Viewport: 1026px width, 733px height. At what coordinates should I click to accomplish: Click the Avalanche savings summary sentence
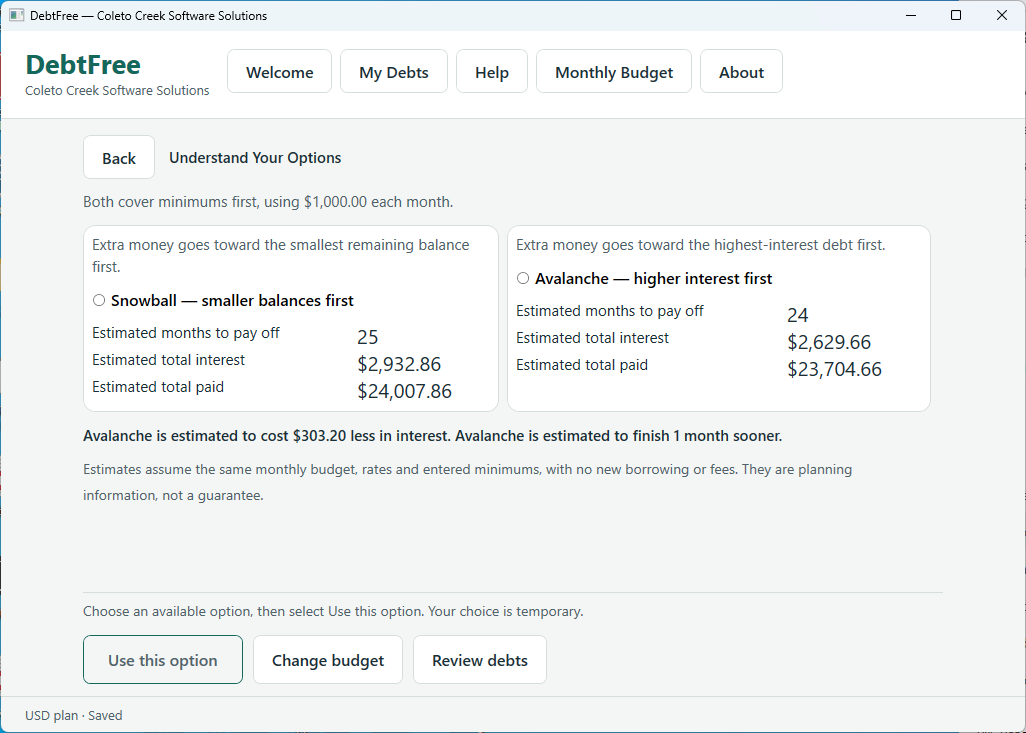[x=433, y=436]
